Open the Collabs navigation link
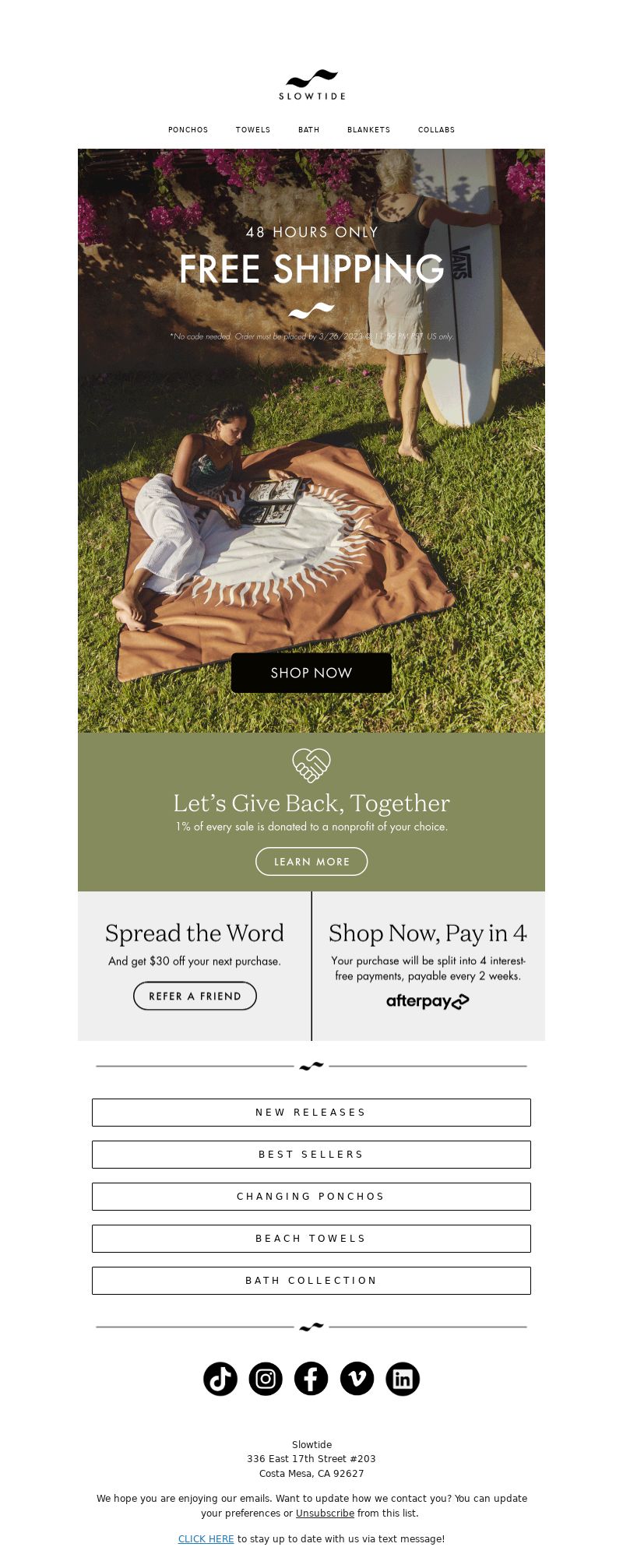The height and width of the screenshot is (1568, 623). point(436,130)
